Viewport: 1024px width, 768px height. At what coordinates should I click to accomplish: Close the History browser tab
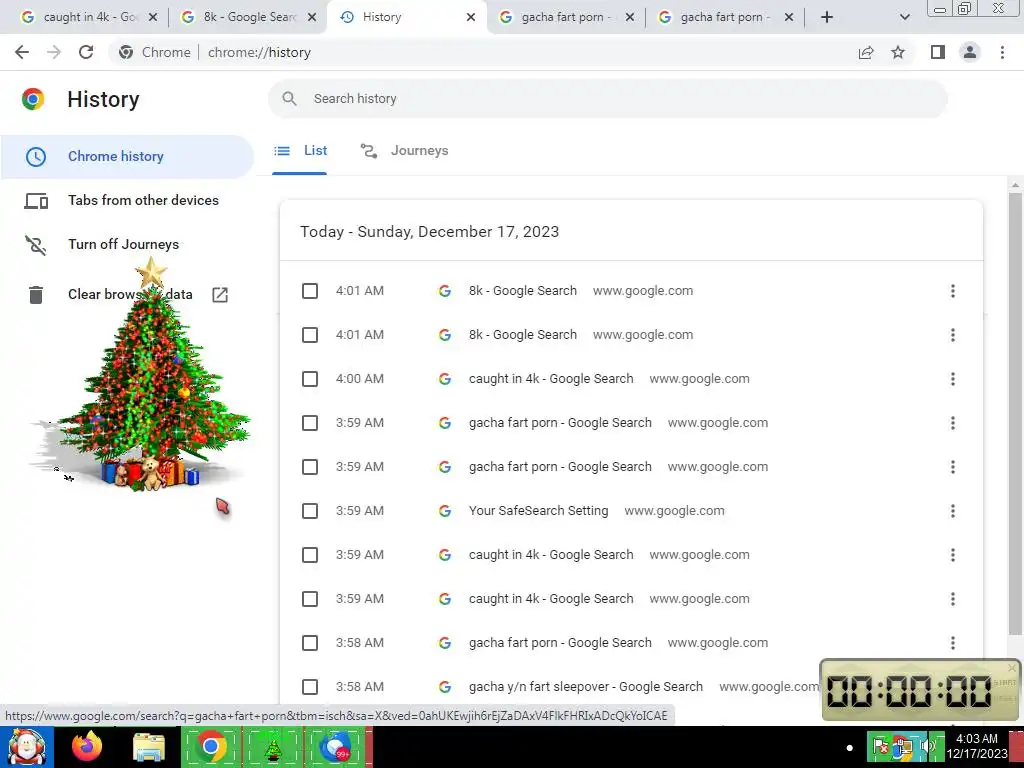click(x=471, y=18)
